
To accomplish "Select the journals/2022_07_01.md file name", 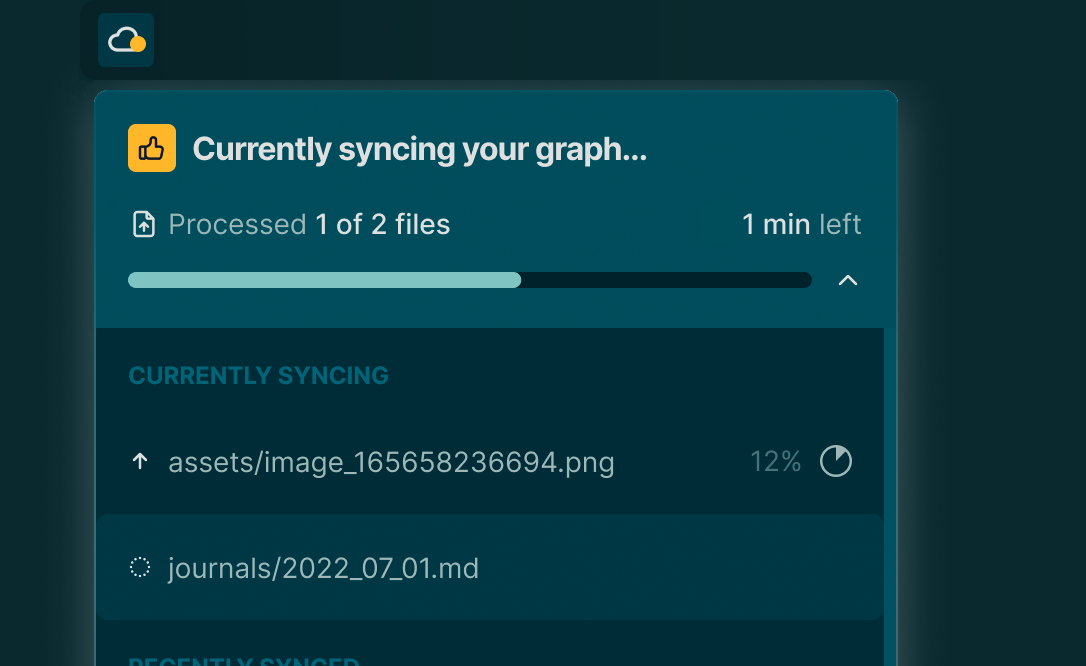I will [323, 569].
